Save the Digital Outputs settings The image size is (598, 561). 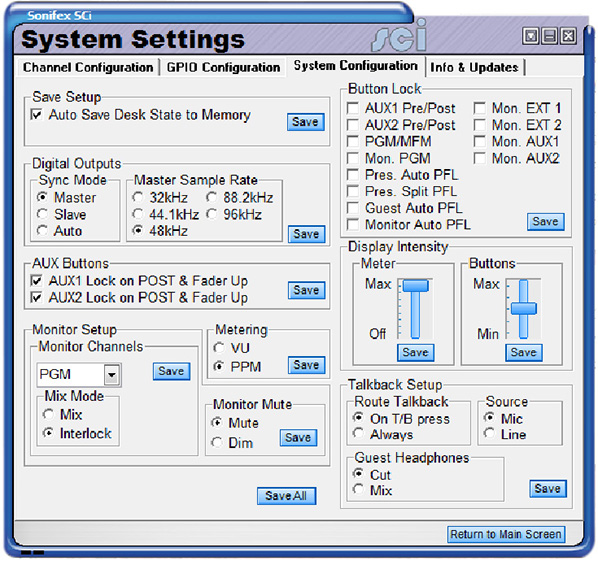point(306,234)
